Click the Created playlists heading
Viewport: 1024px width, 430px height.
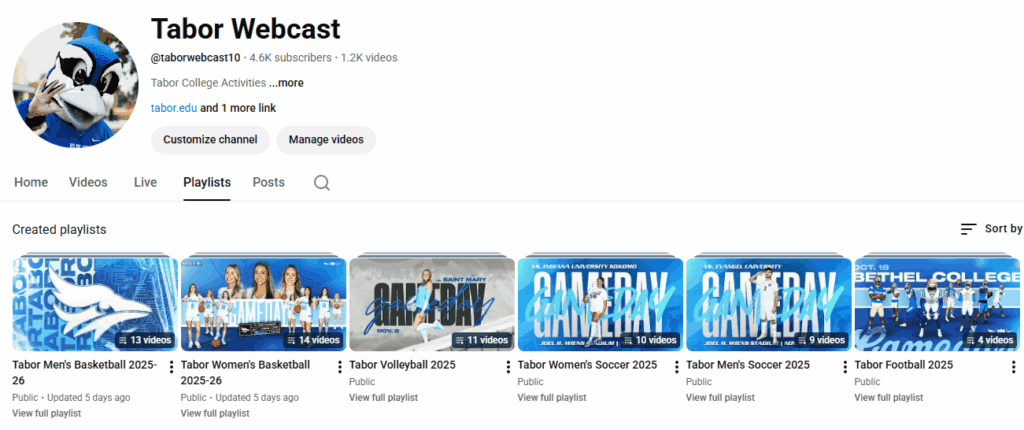[x=59, y=229]
